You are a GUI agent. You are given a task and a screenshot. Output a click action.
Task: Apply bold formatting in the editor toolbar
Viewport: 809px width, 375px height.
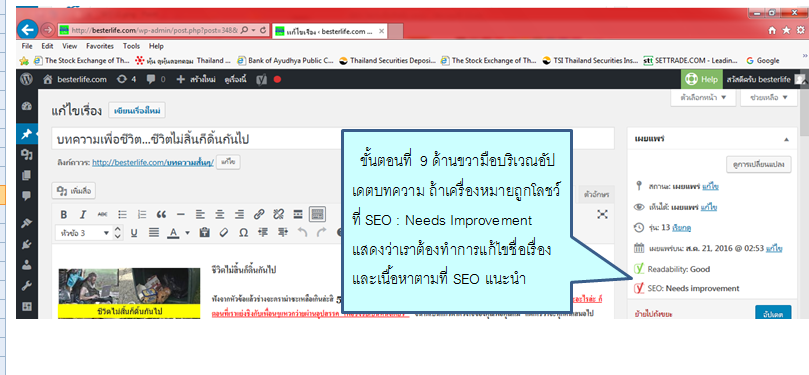pos(64,215)
